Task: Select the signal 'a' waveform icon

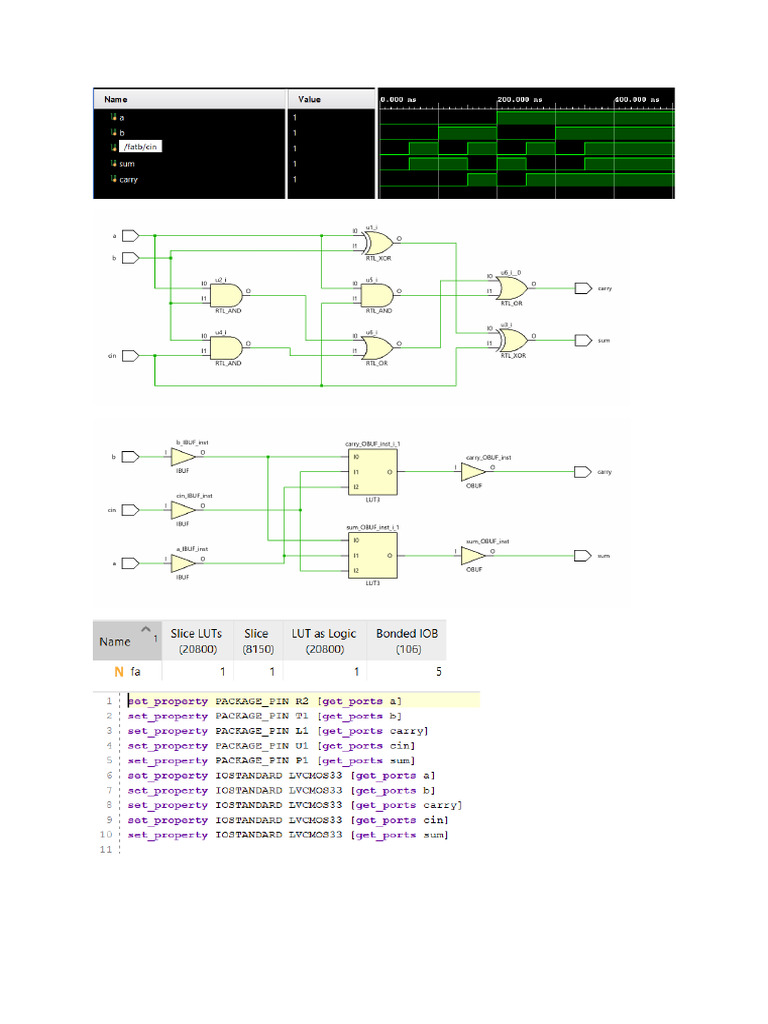Action: click(114, 118)
